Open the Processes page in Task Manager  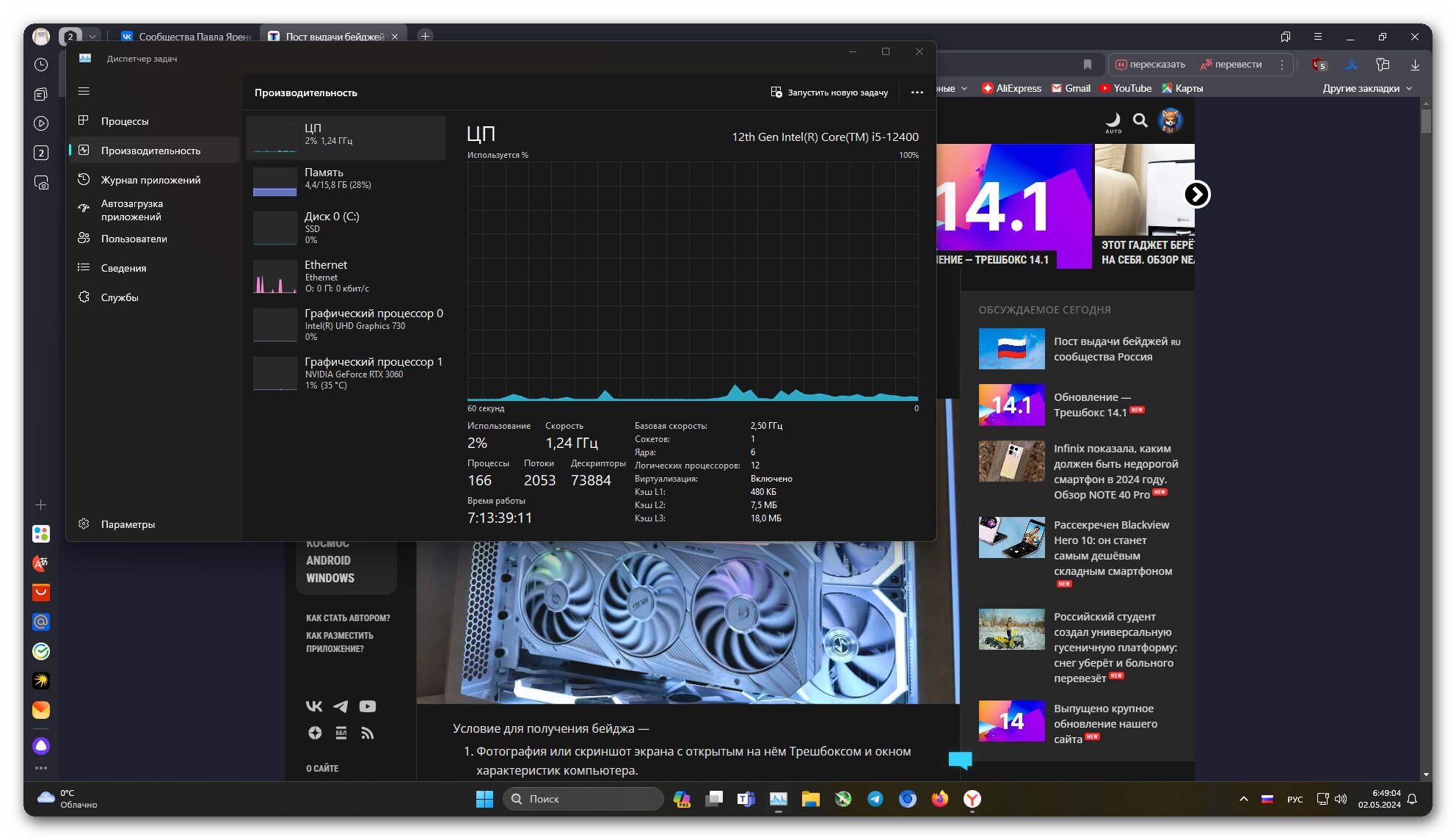[124, 121]
